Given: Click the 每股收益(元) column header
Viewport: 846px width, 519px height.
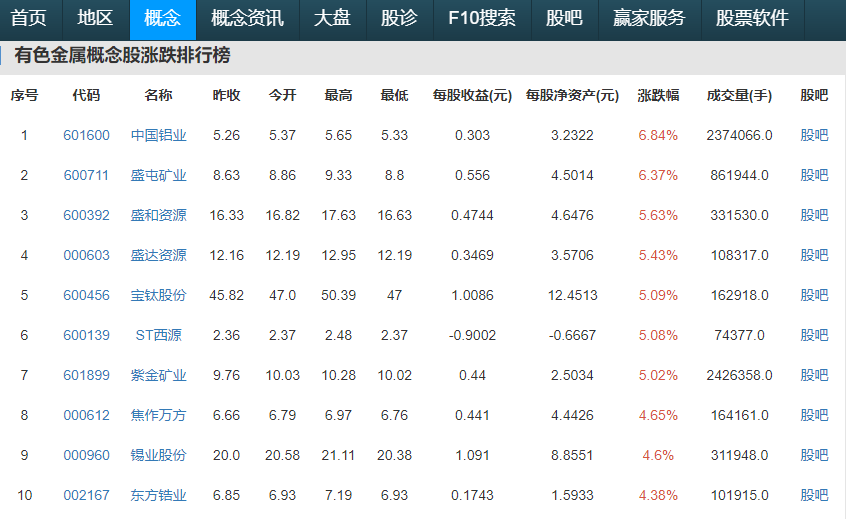Looking at the screenshot, I should (472, 95).
